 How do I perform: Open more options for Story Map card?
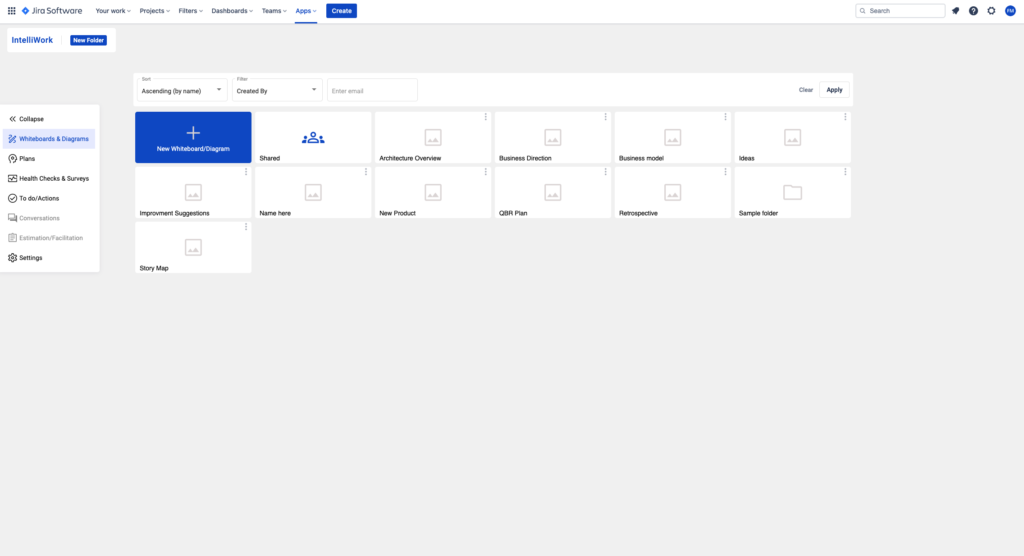[x=246, y=227]
